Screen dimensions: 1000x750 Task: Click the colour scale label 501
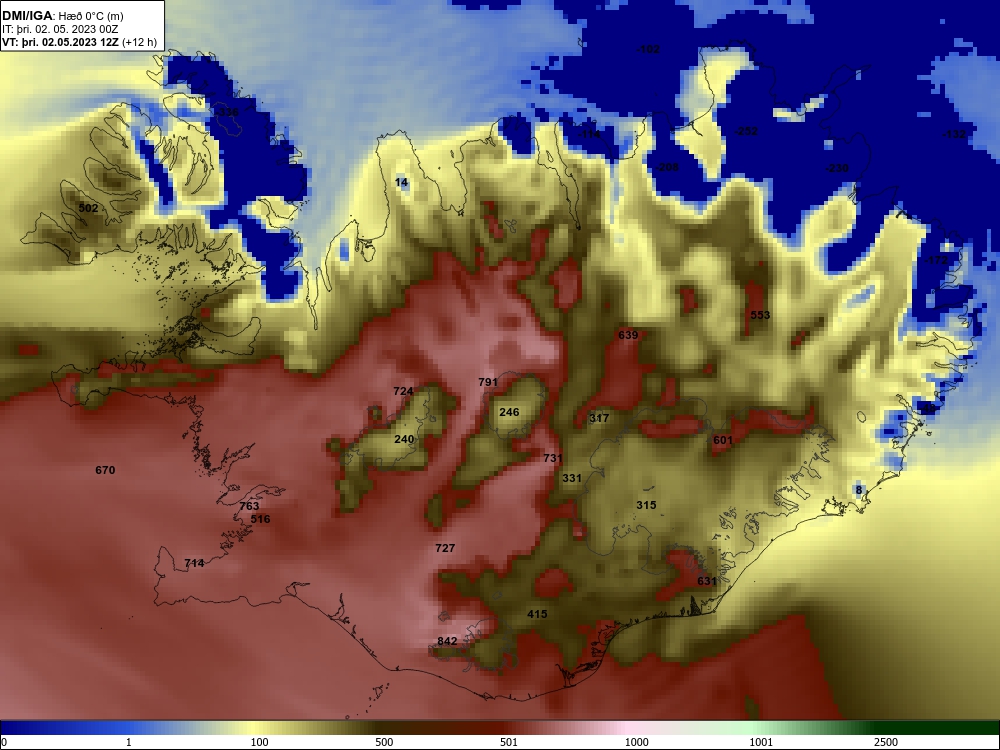[509, 743]
